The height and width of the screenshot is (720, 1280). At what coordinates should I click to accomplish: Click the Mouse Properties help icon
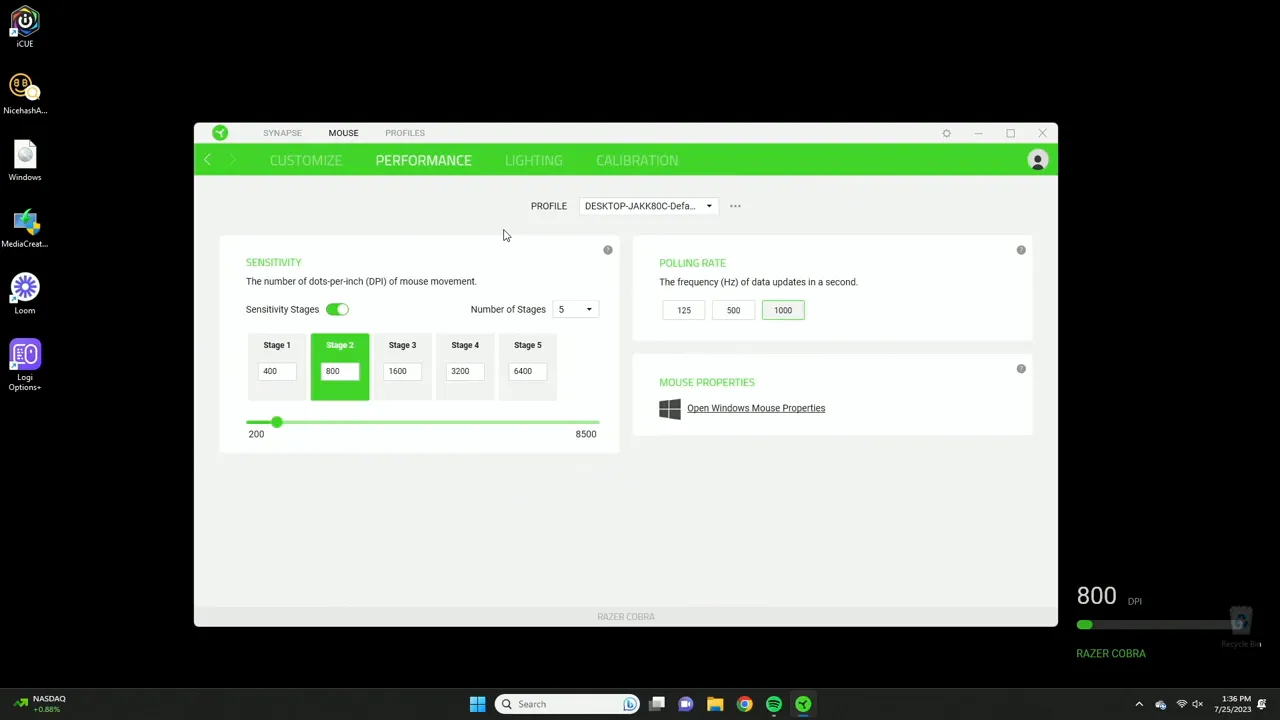point(1020,369)
